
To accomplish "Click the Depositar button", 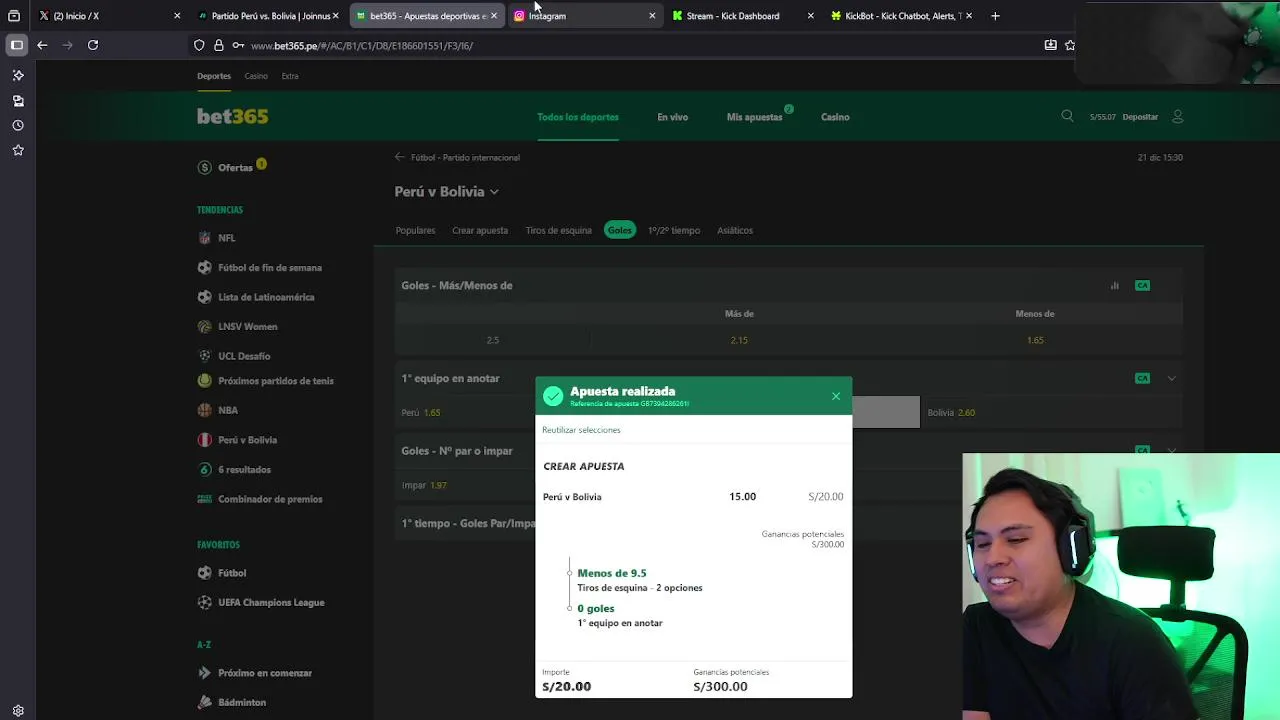I will (1140, 117).
